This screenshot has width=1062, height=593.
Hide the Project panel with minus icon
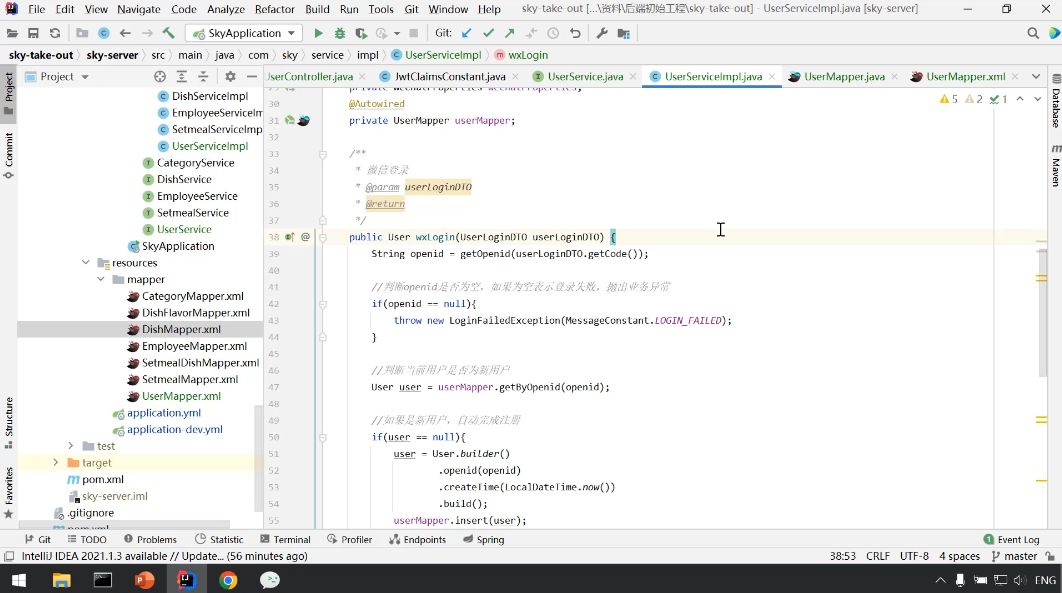[x=252, y=76]
